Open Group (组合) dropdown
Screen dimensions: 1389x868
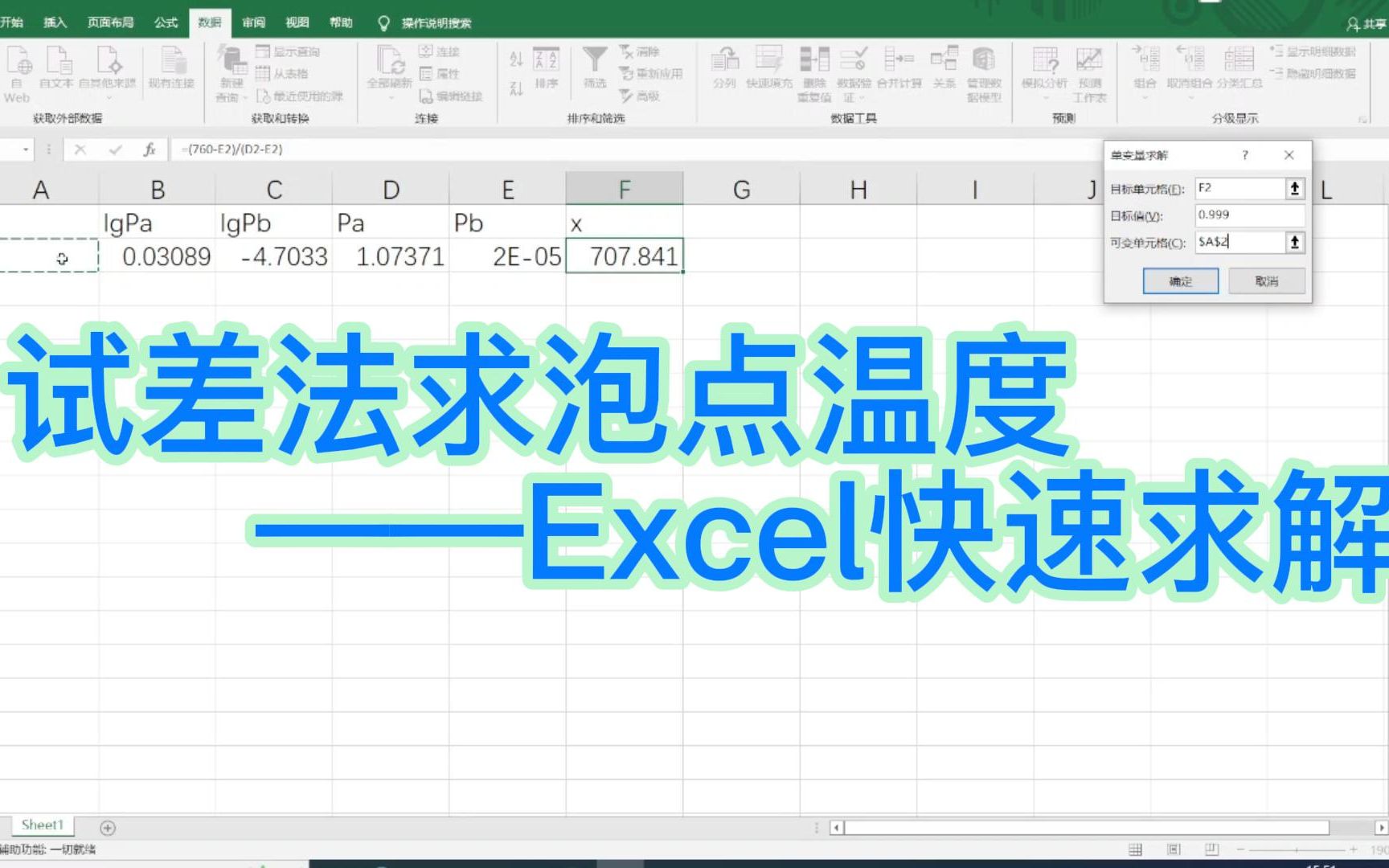[1145, 72]
